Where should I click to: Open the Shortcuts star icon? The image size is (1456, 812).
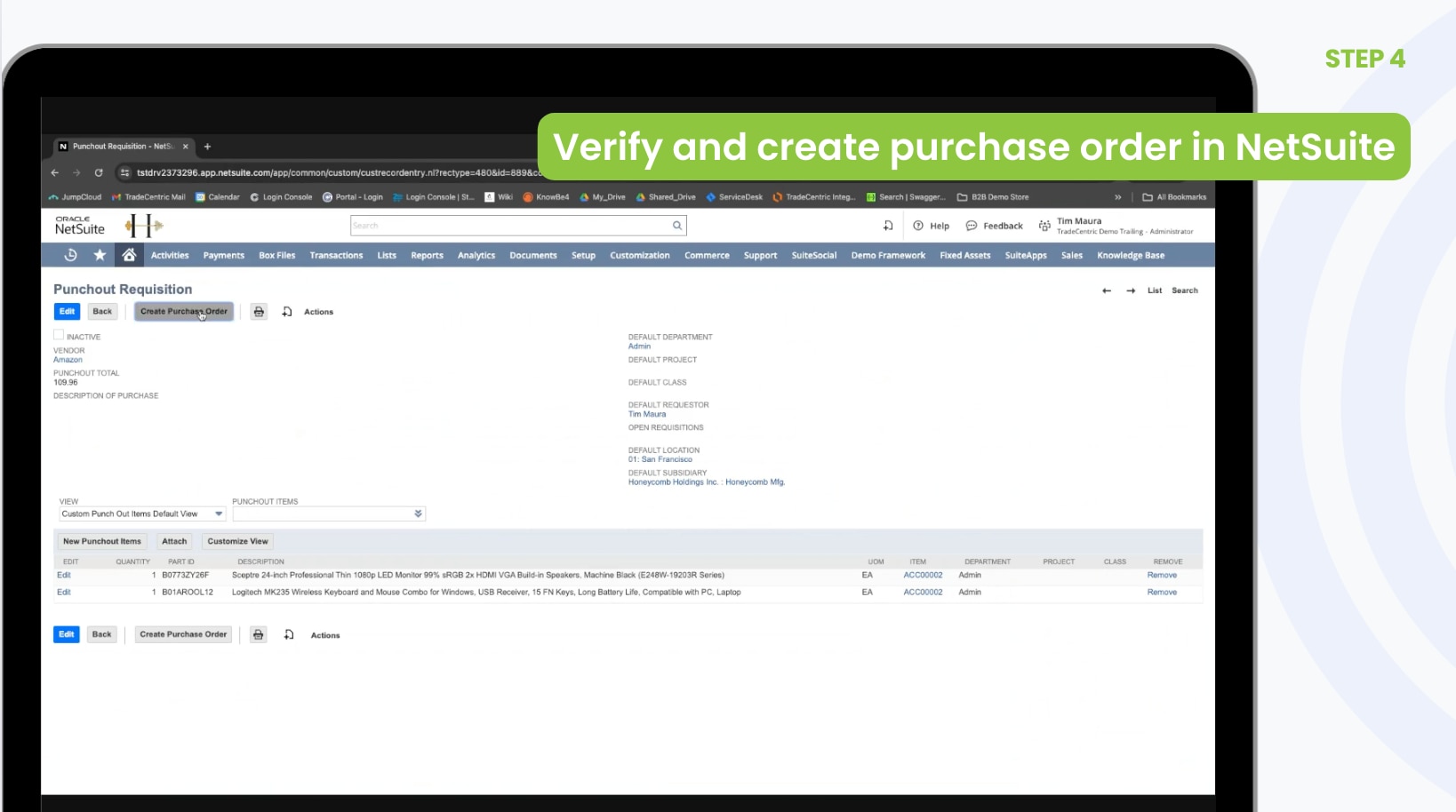[100, 255]
